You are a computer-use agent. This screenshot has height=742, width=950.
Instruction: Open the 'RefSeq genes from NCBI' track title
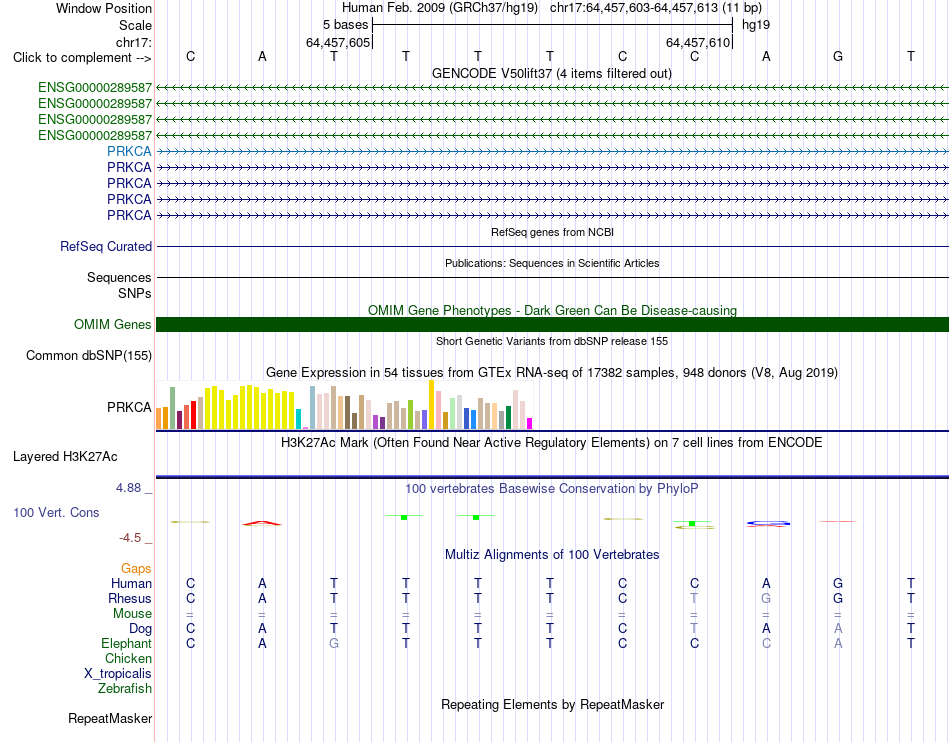click(x=552, y=232)
